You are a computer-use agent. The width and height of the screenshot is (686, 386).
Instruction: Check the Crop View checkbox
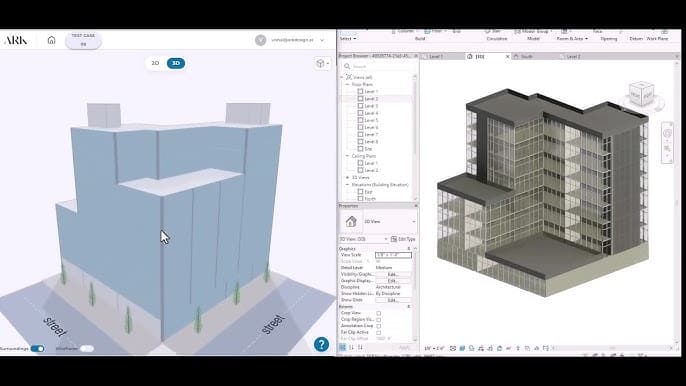(x=378, y=313)
